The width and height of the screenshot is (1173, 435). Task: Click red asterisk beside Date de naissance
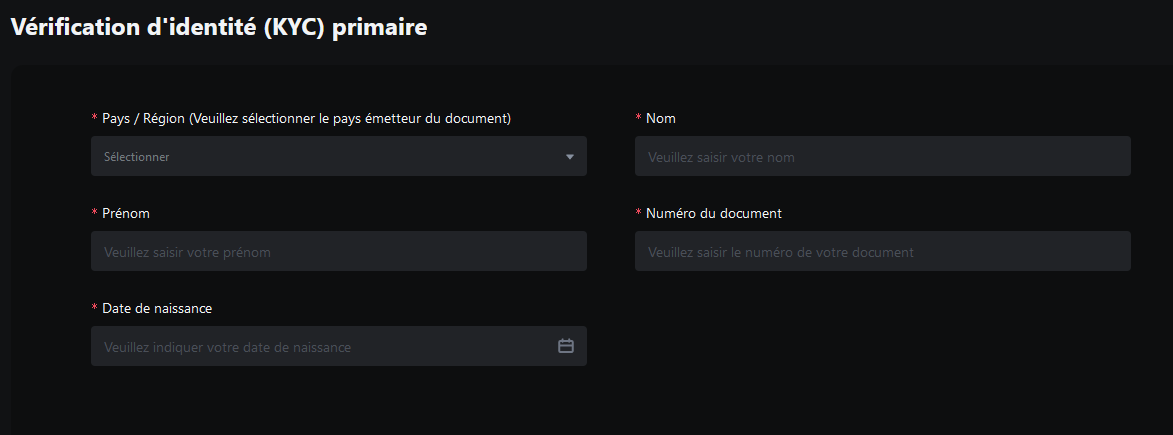pos(94,308)
